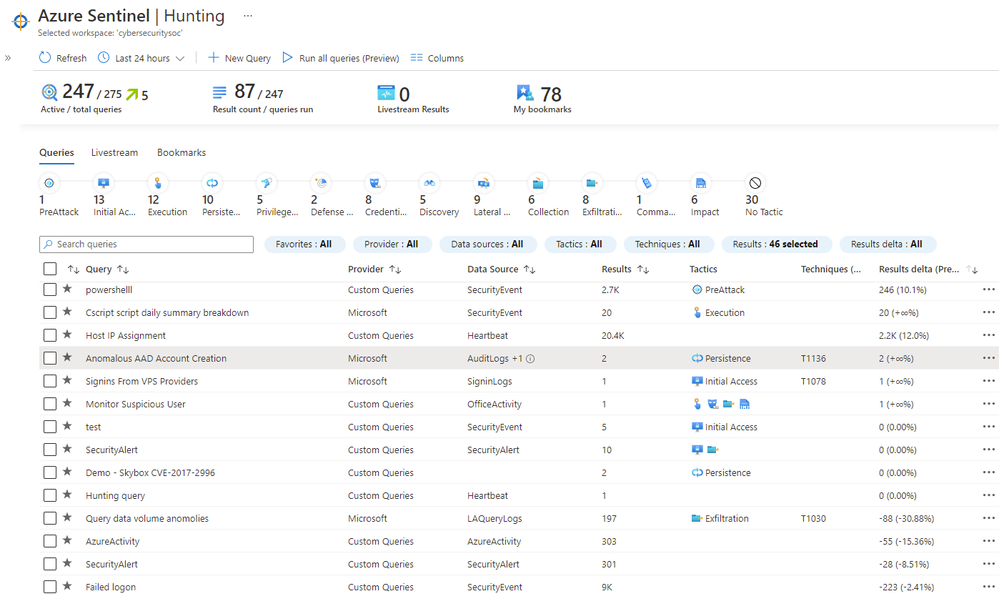This screenshot has width=999, height=594.
Task: Click the New Query button
Action: (x=240, y=58)
